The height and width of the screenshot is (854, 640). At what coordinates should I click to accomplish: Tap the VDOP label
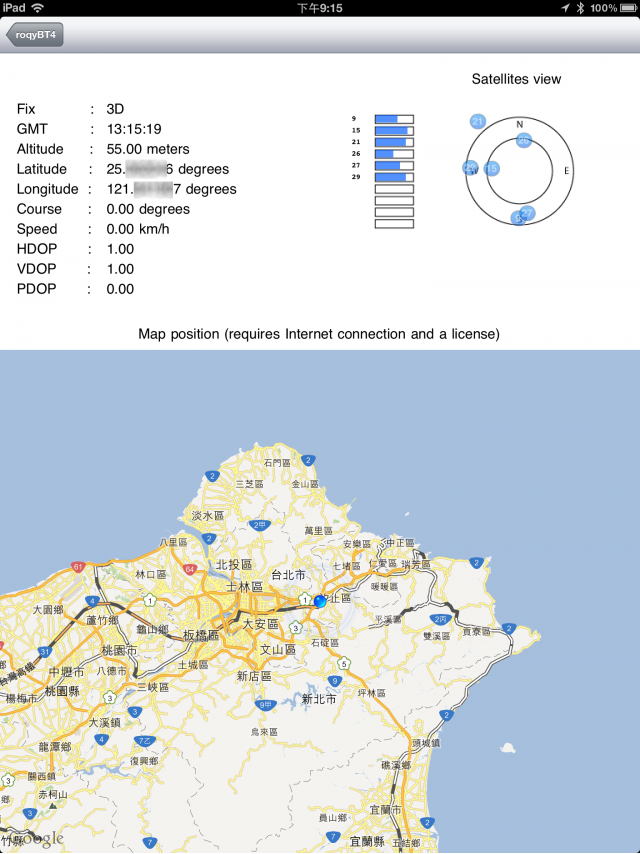click(36, 269)
